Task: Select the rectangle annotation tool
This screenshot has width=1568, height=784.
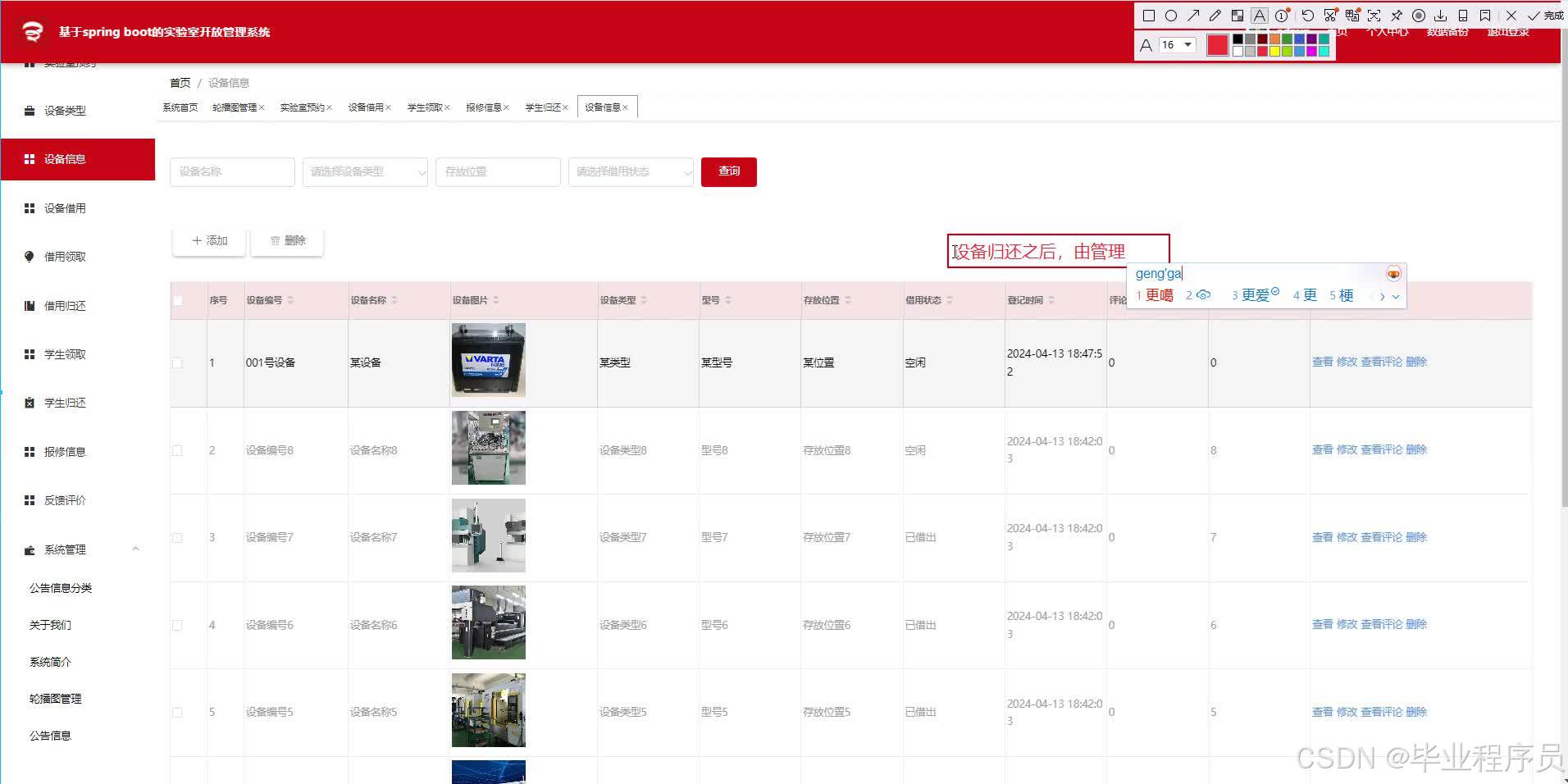Action: (x=1149, y=16)
